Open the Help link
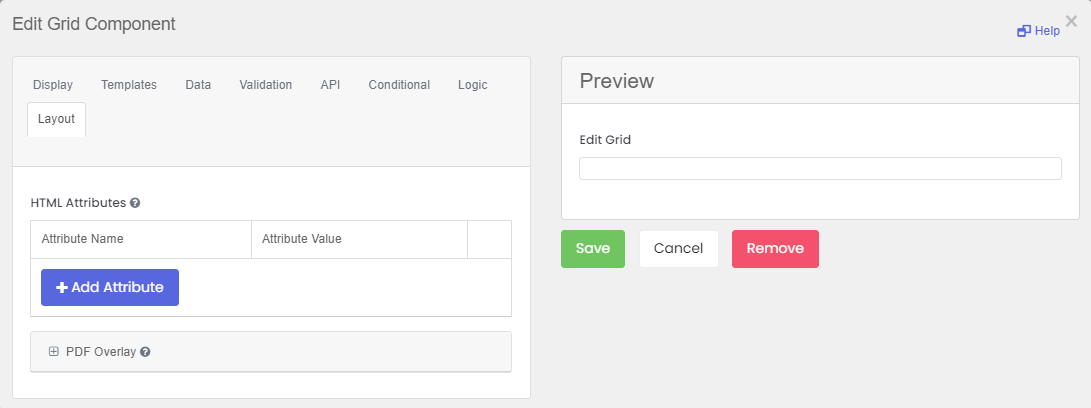This screenshot has width=1091, height=408. coord(1038,31)
